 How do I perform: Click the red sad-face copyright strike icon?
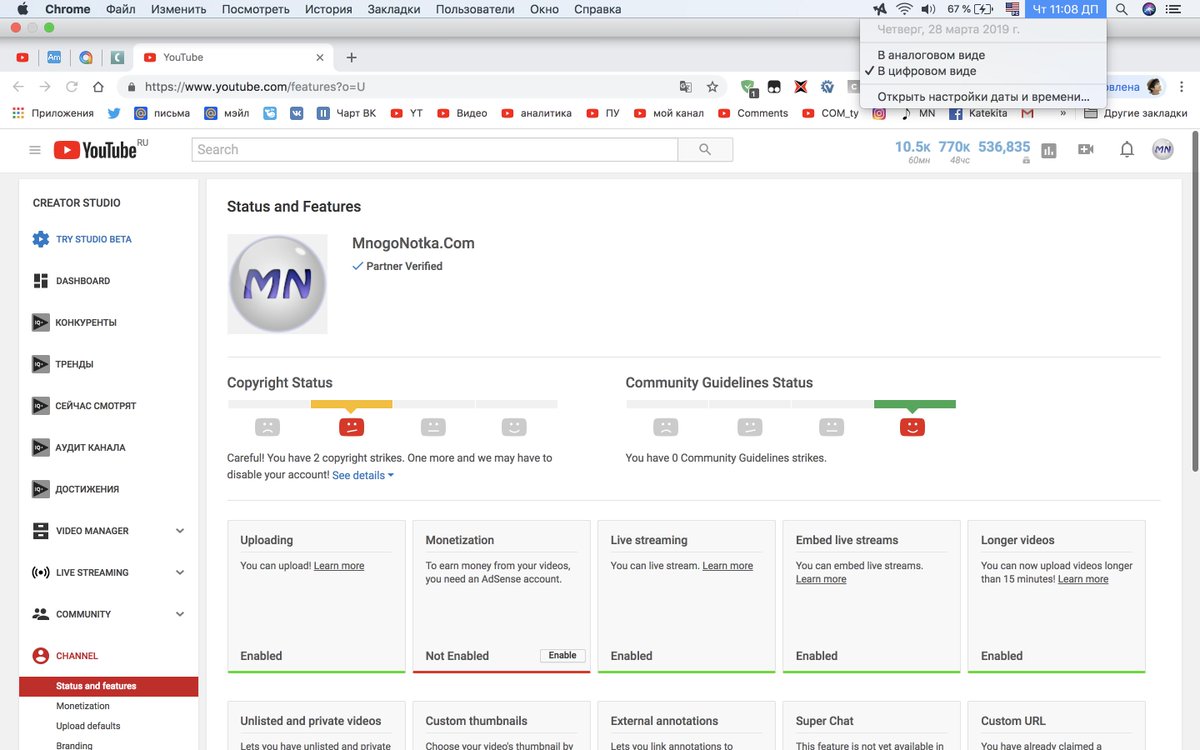(x=351, y=427)
